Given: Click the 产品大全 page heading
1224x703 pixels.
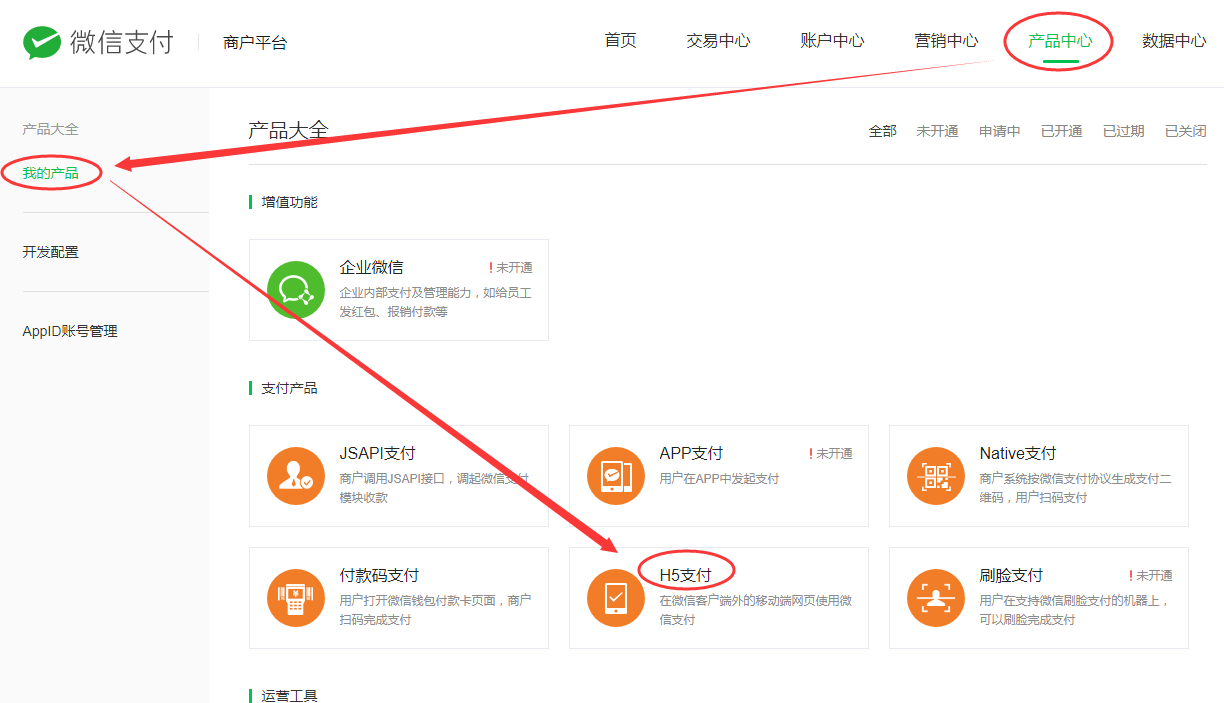Looking at the screenshot, I should point(288,130).
